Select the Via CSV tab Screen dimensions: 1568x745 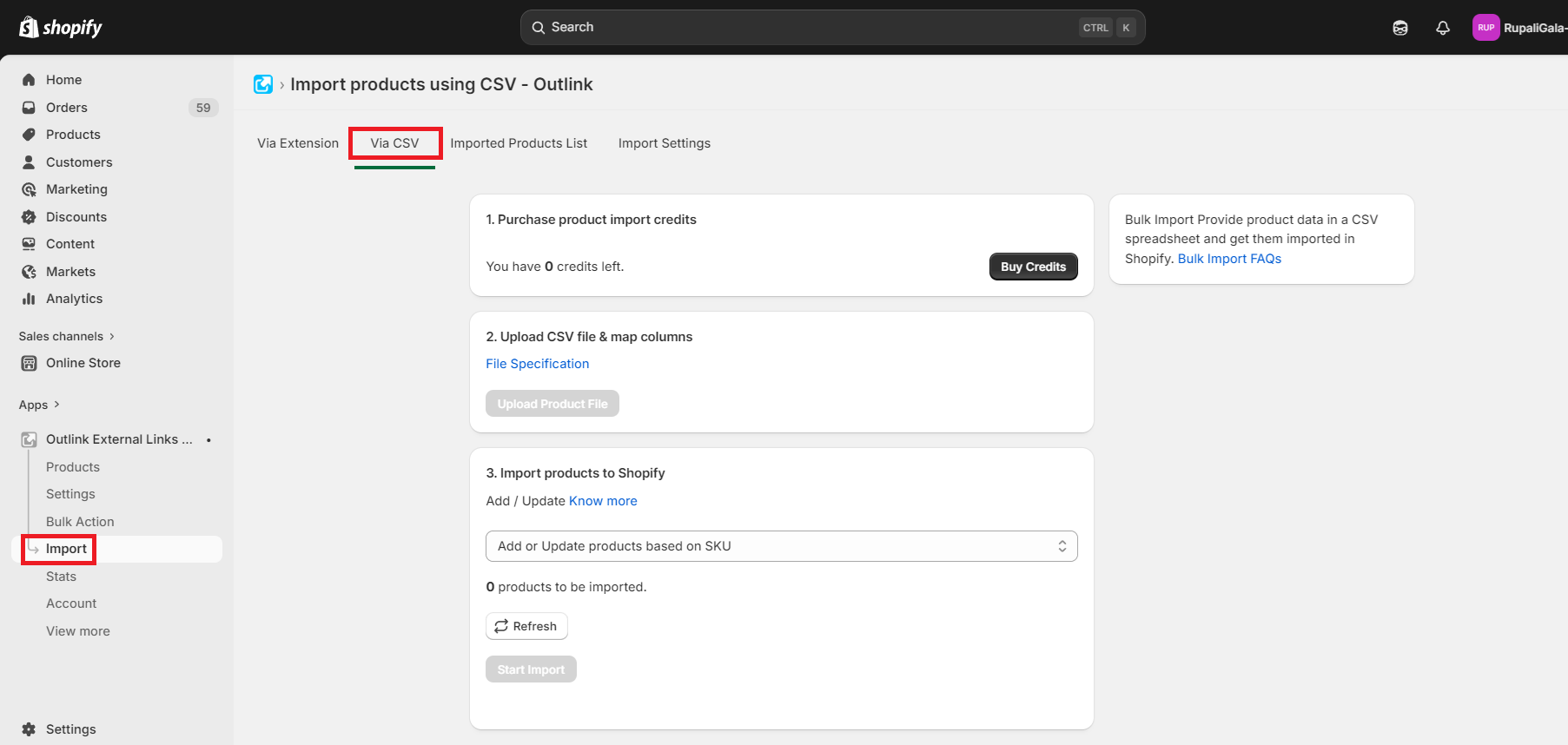(x=394, y=143)
